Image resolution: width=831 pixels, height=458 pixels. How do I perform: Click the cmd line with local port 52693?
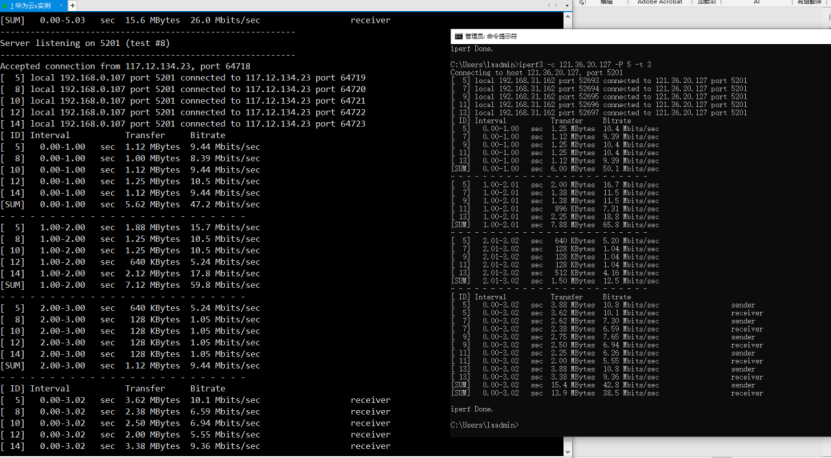click(x=599, y=81)
